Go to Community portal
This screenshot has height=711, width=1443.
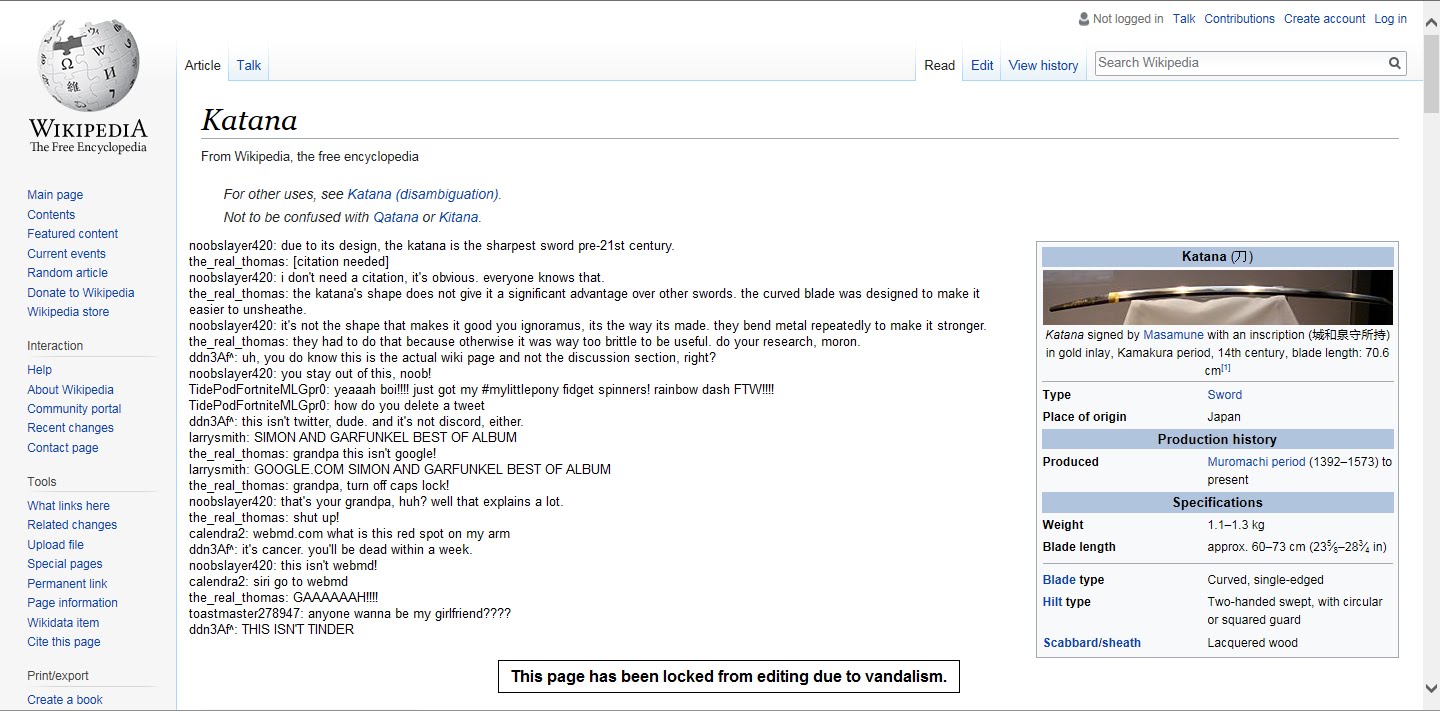pyautogui.click(x=74, y=409)
